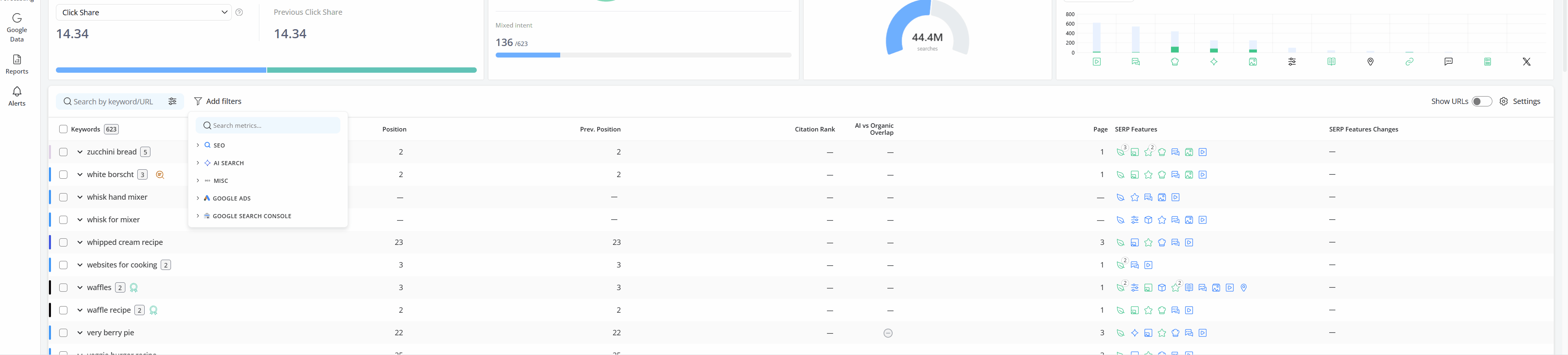Expand the AI SEARCH filter category
1568x355 pixels.
tap(198, 163)
